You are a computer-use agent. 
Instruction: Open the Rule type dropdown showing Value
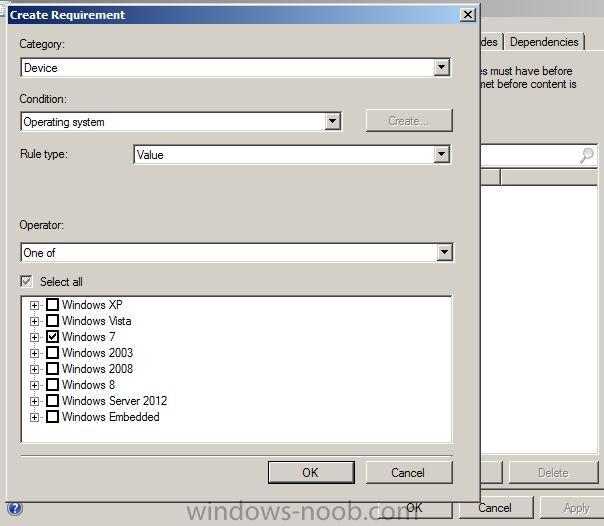pos(292,154)
